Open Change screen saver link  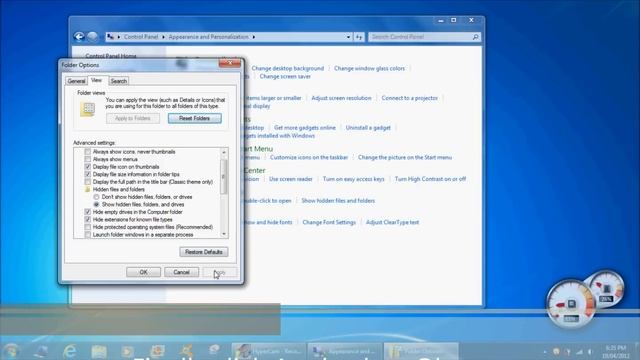point(285,76)
